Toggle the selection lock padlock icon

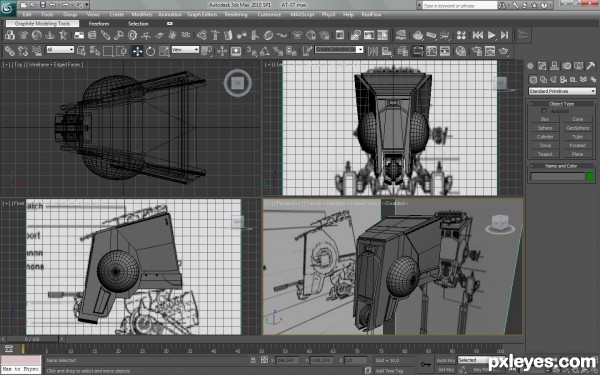(x=253, y=360)
